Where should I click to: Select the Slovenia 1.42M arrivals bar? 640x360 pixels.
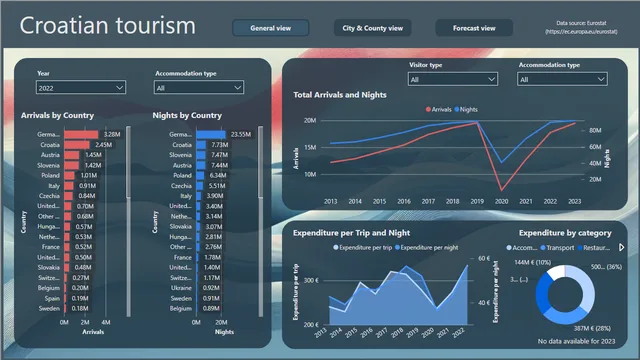pos(71,165)
